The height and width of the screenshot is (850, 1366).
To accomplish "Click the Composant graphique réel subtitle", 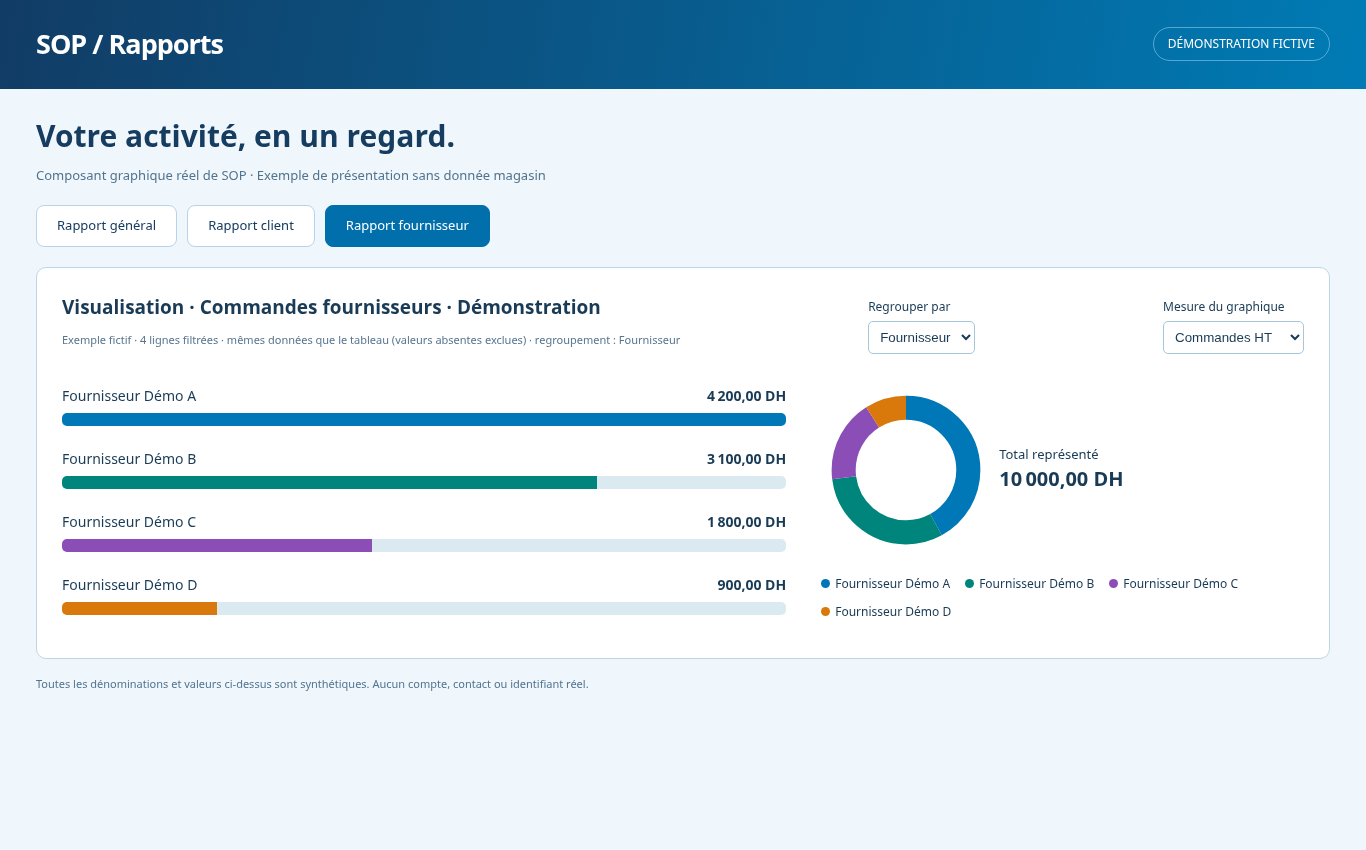I will tap(291, 175).
